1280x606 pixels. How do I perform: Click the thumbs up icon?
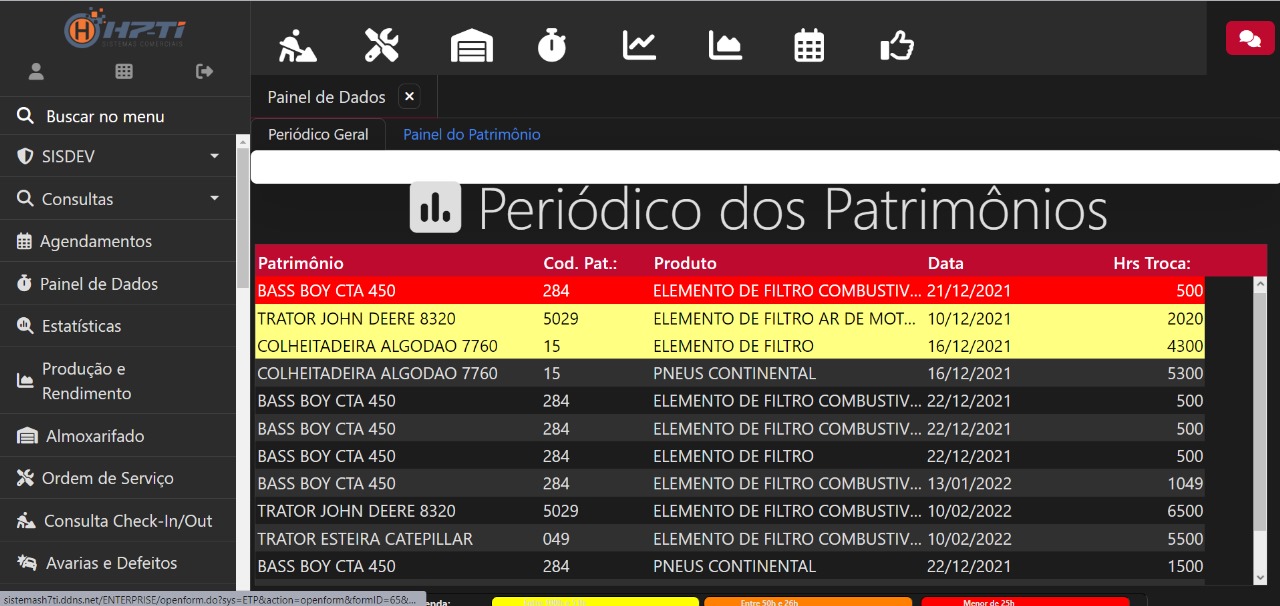coord(897,45)
